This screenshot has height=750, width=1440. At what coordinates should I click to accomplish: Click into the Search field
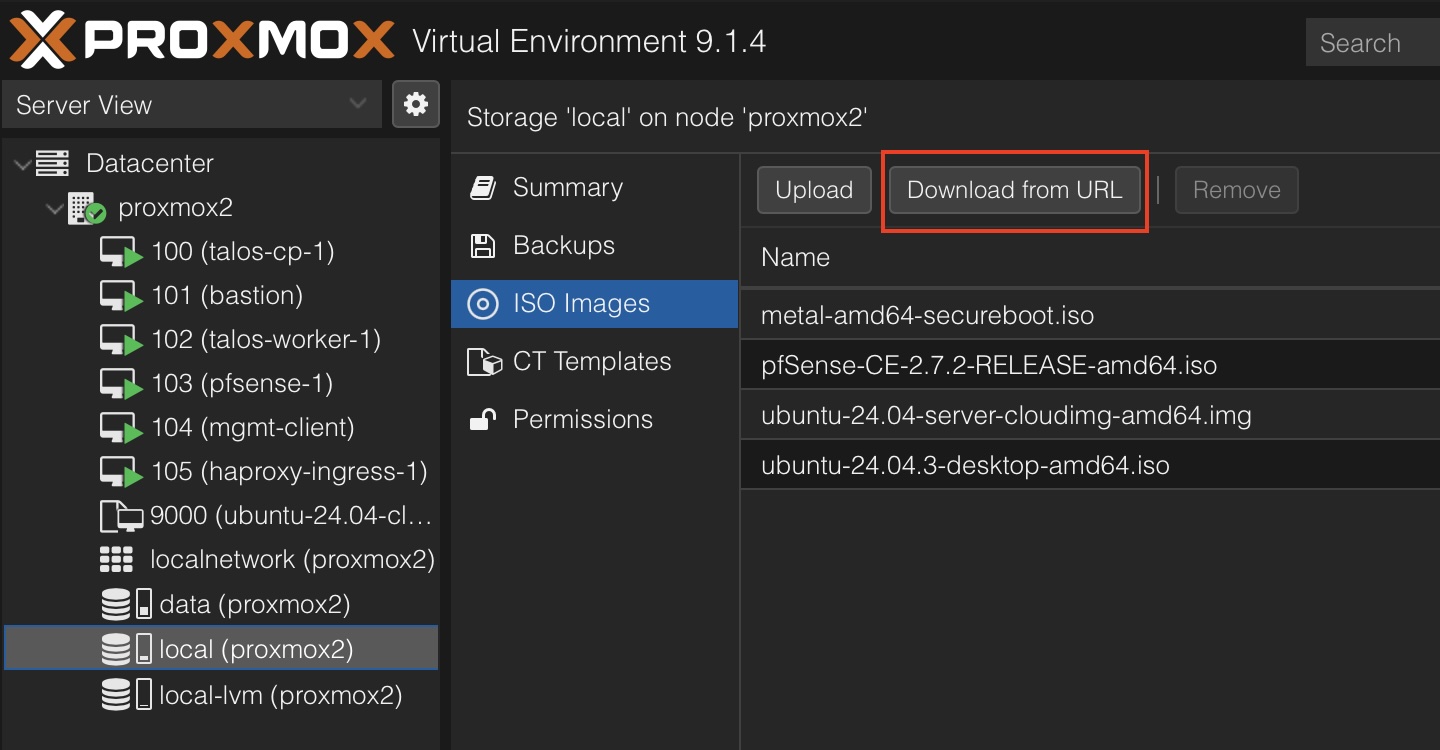click(x=1372, y=43)
